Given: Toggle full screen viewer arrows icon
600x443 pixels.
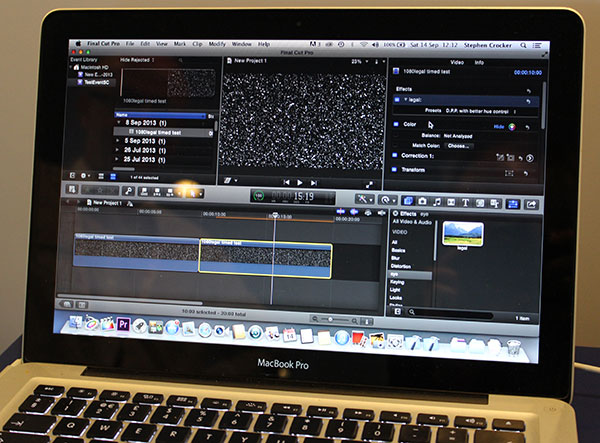Looking at the screenshot, I should click(x=369, y=185).
